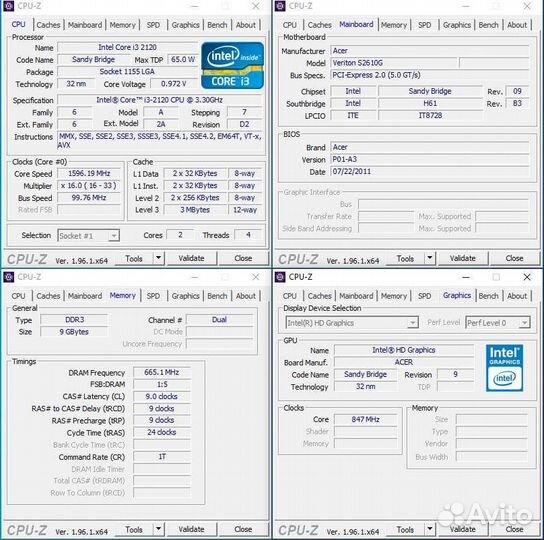Open Mainboard tab in CPU window
Screen dimensions: 544x540
point(85,25)
